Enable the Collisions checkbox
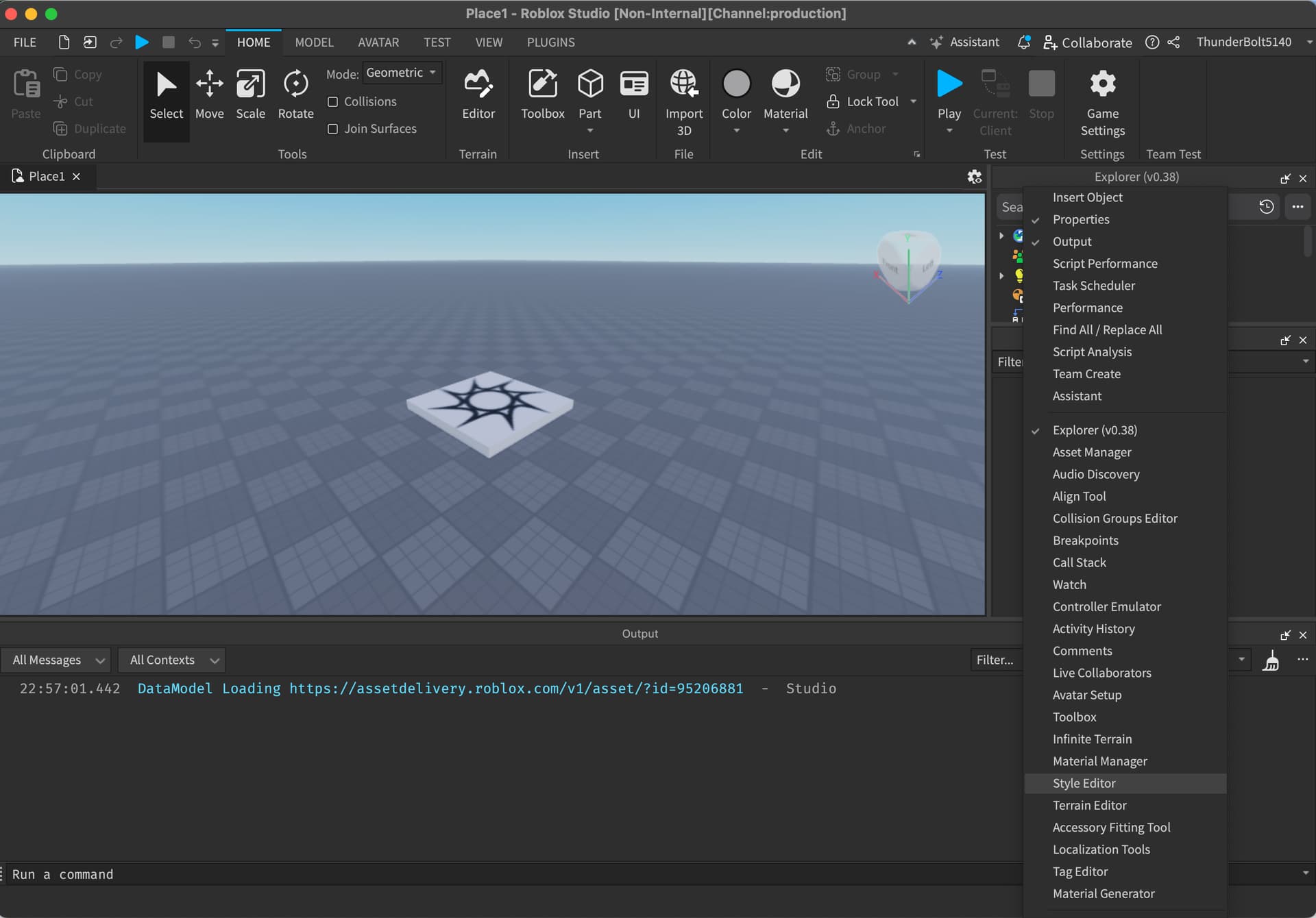 [333, 102]
